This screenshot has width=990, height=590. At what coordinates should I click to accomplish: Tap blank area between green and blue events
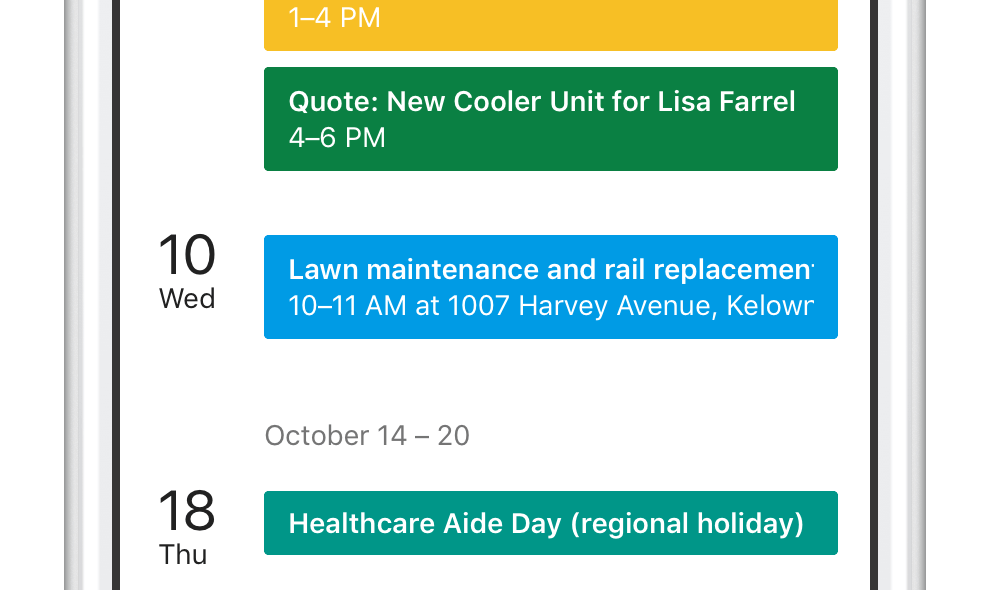pyautogui.click(x=551, y=203)
